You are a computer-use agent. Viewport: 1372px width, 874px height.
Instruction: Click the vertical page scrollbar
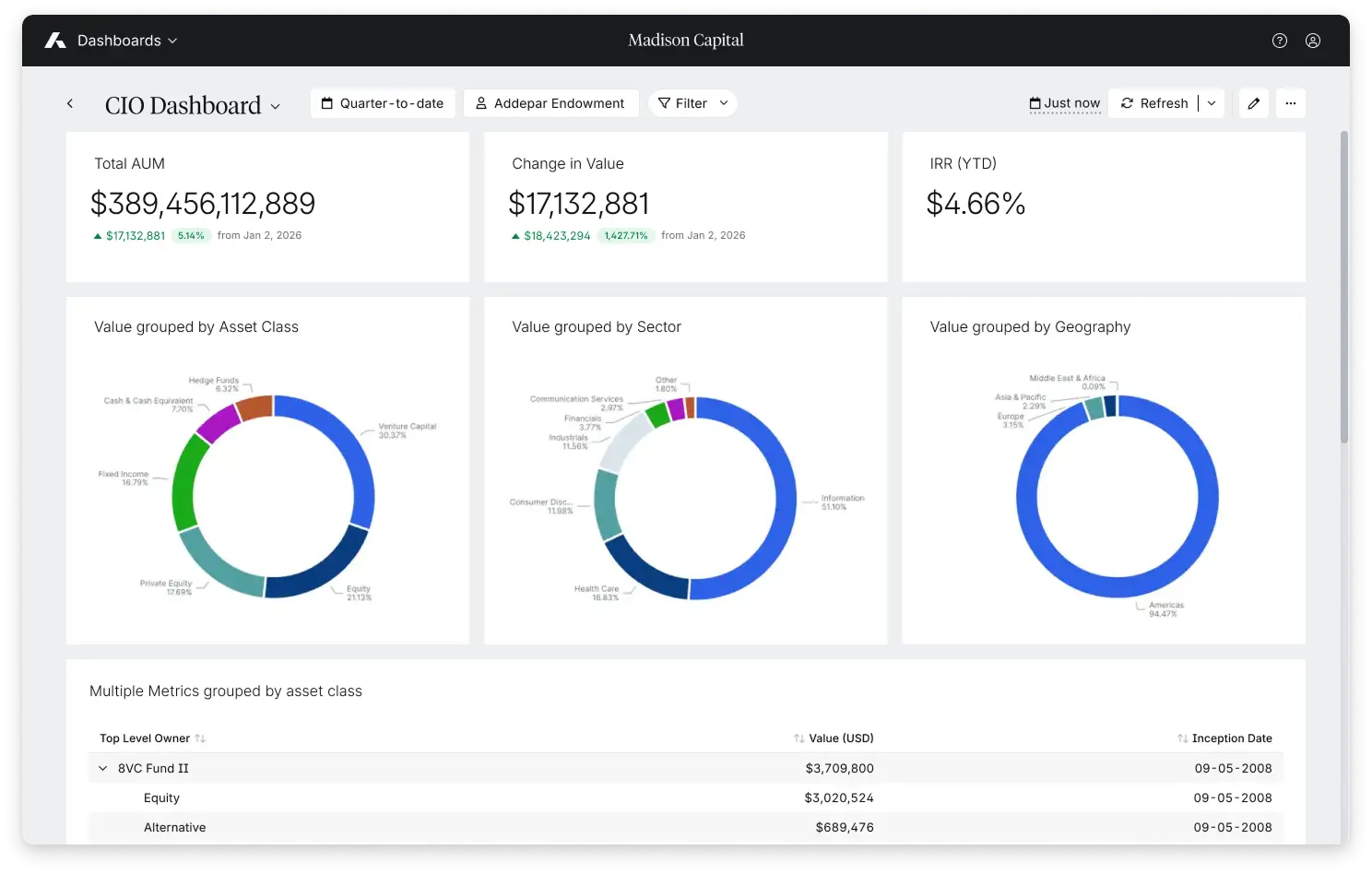point(1344,287)
